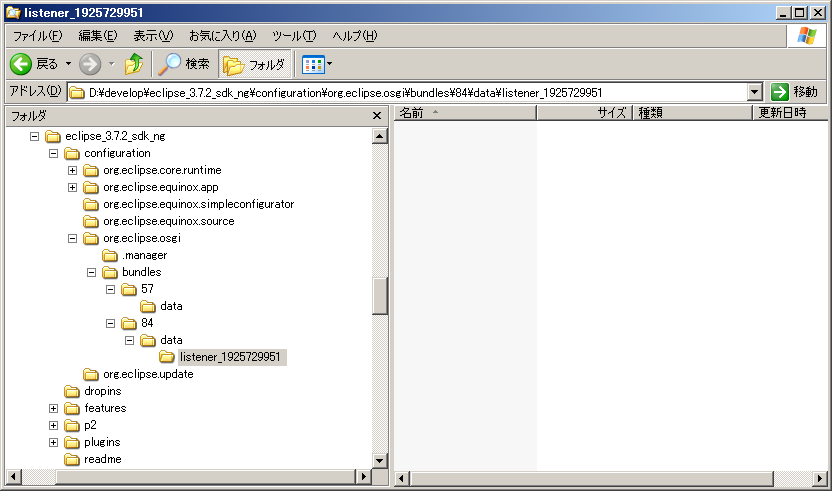Open the ヘルプ(H) menu

tap(354, 36)
